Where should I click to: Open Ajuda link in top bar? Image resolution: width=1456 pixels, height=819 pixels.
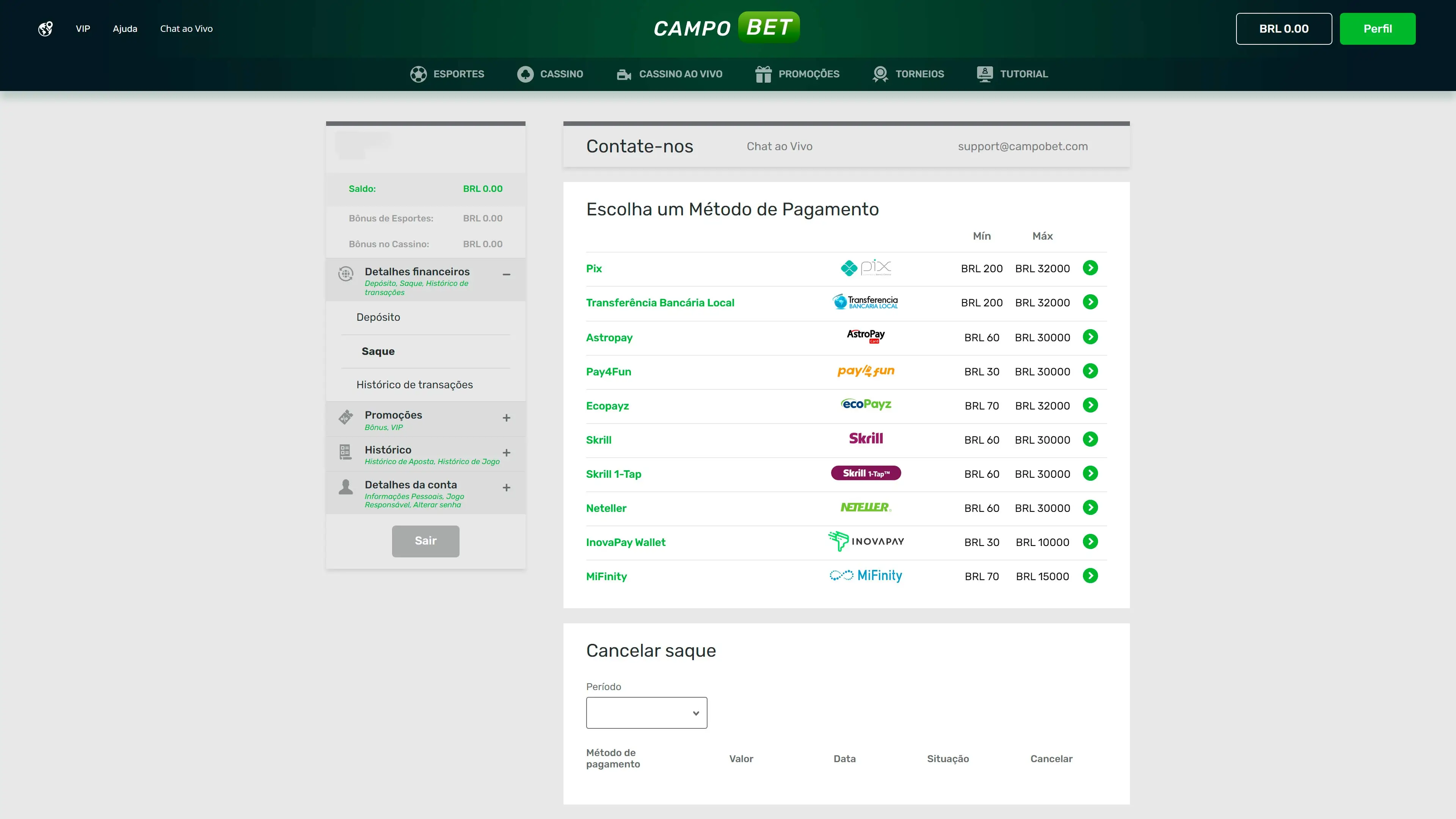tap(125, 29)
